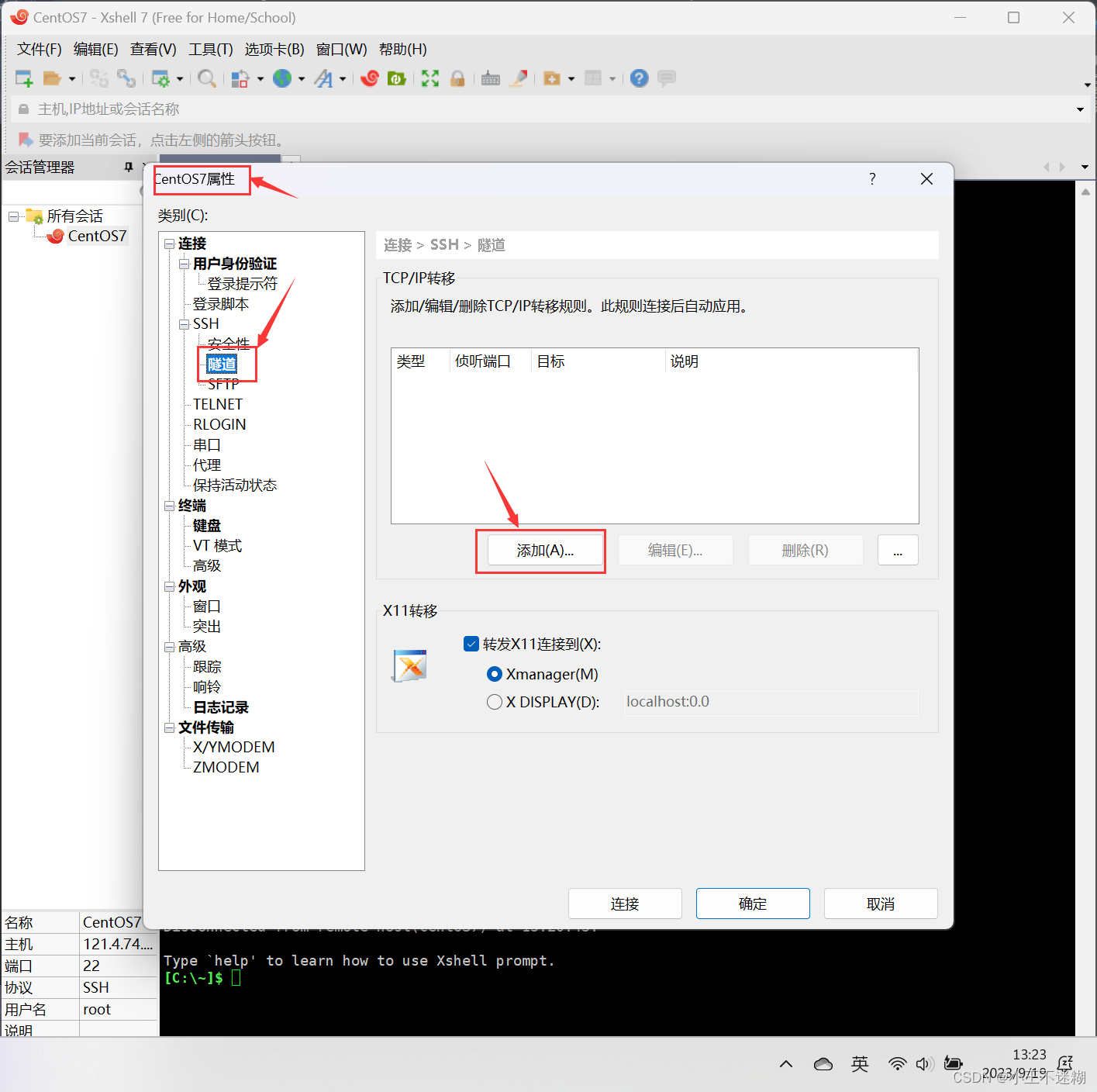1097x1092 pixels.
Task: Select 代理 in category tree
Action: [207, 465]
